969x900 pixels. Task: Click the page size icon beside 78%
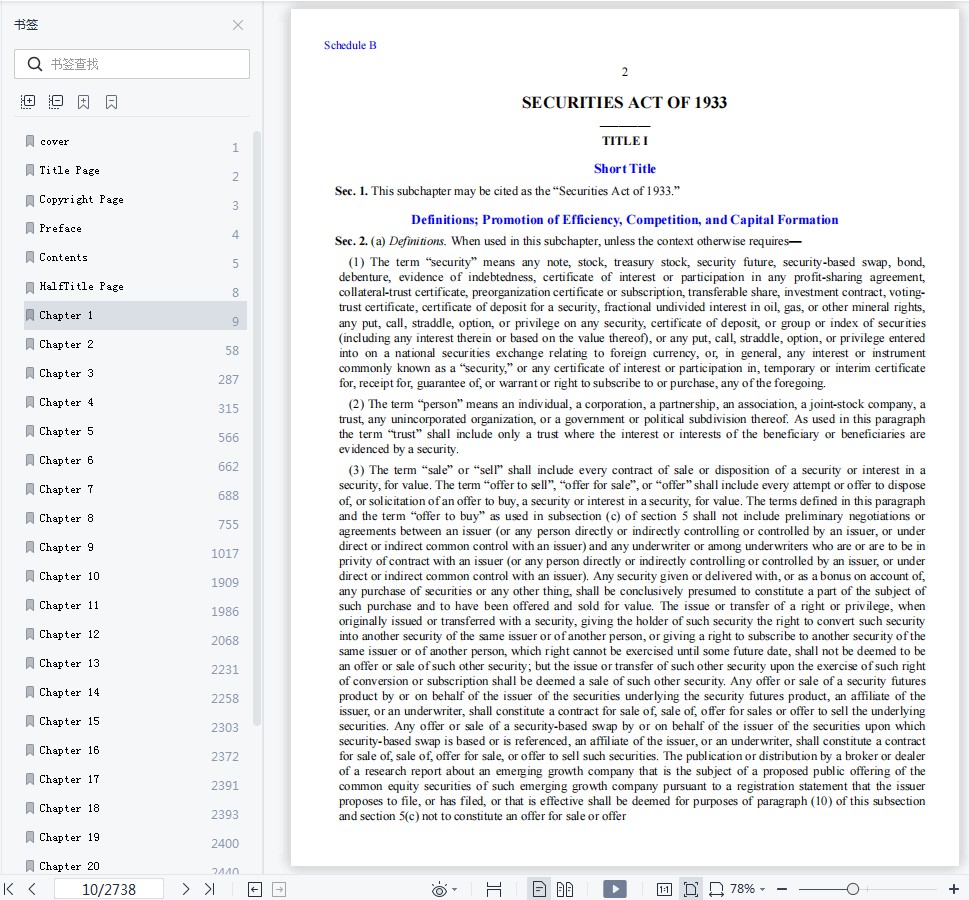pyautogui.click(x=716, y=889)
